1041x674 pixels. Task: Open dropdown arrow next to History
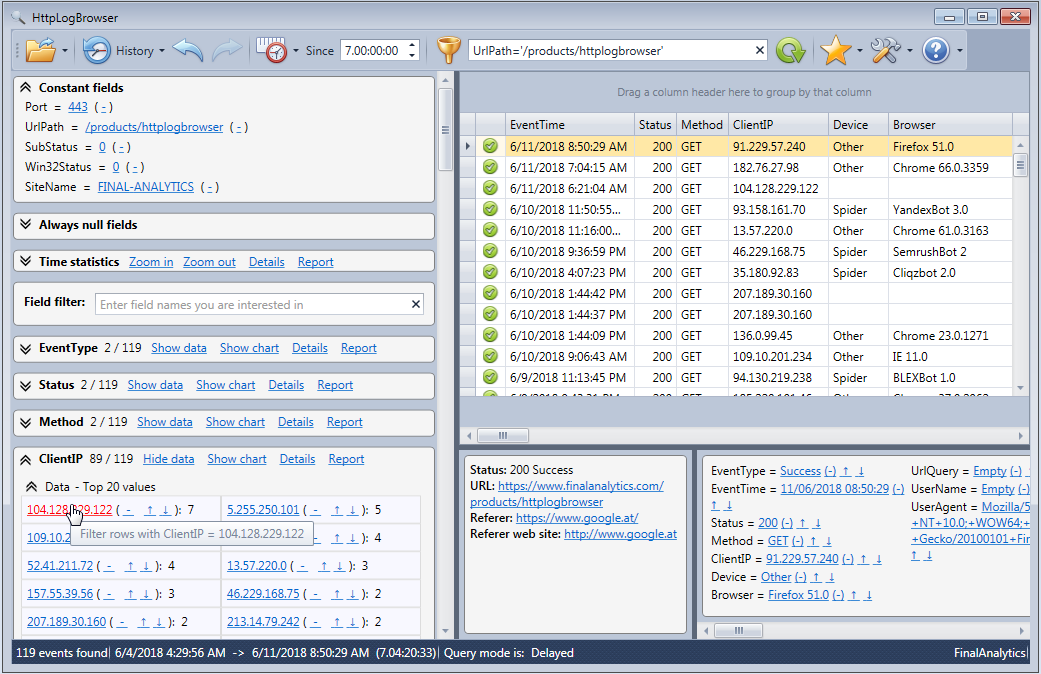pos(162,51)
